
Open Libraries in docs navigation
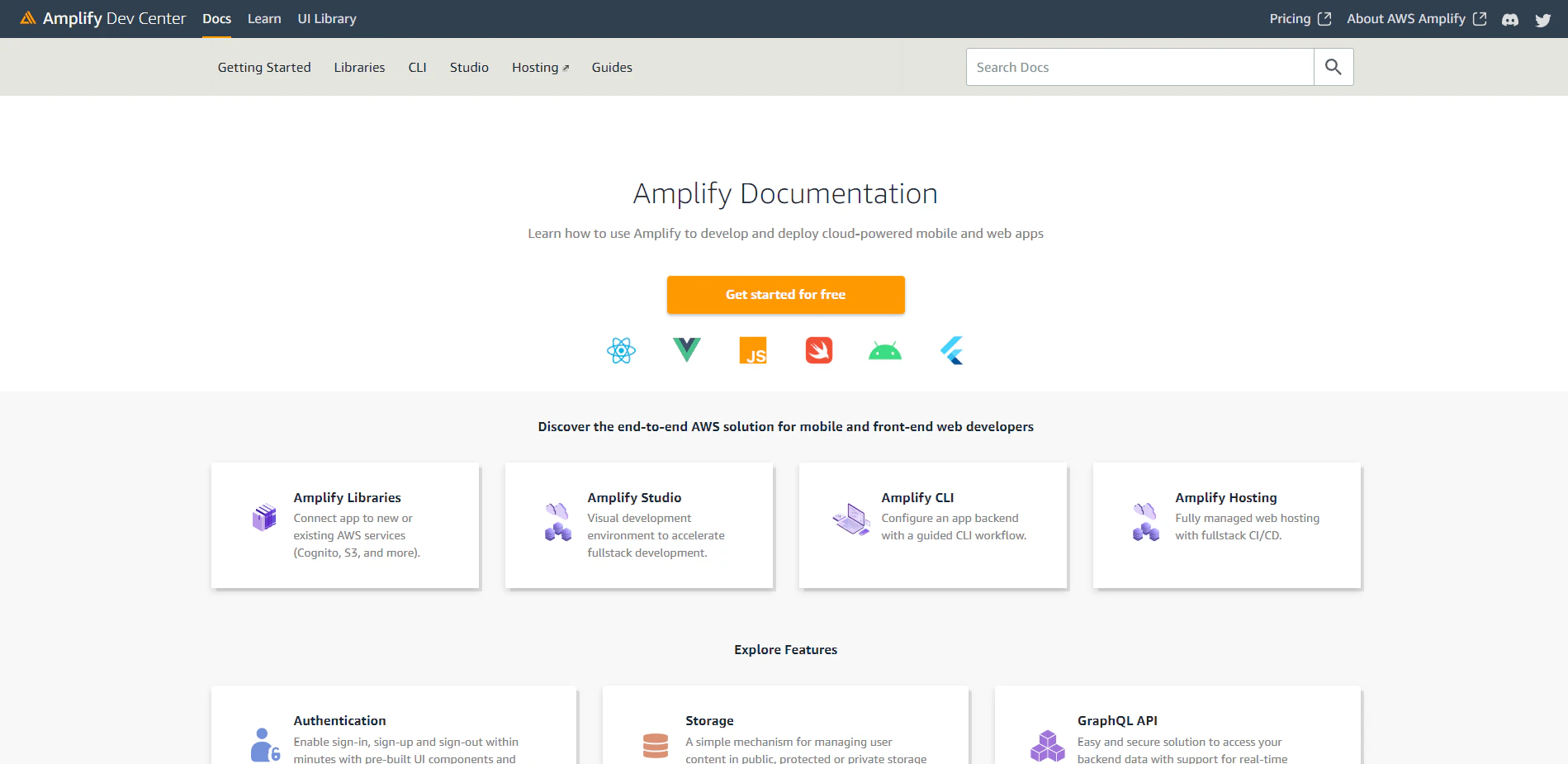pos(359,68)
